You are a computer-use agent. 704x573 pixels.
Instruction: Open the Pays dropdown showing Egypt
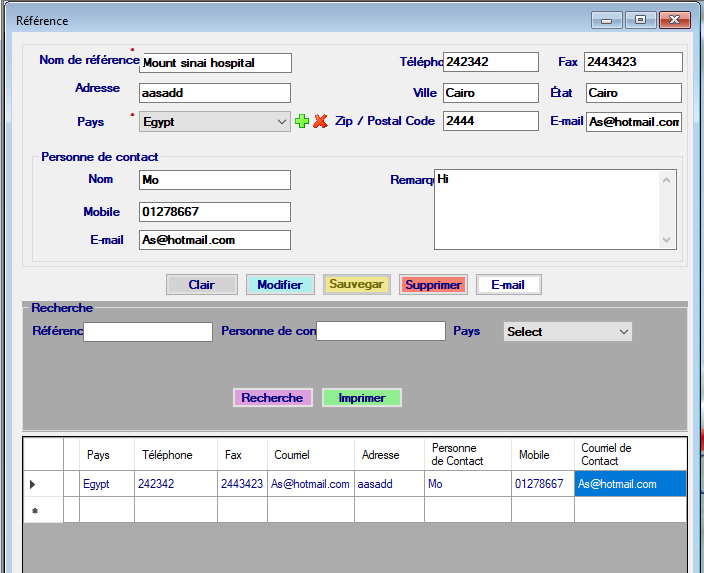coord(215,121)
